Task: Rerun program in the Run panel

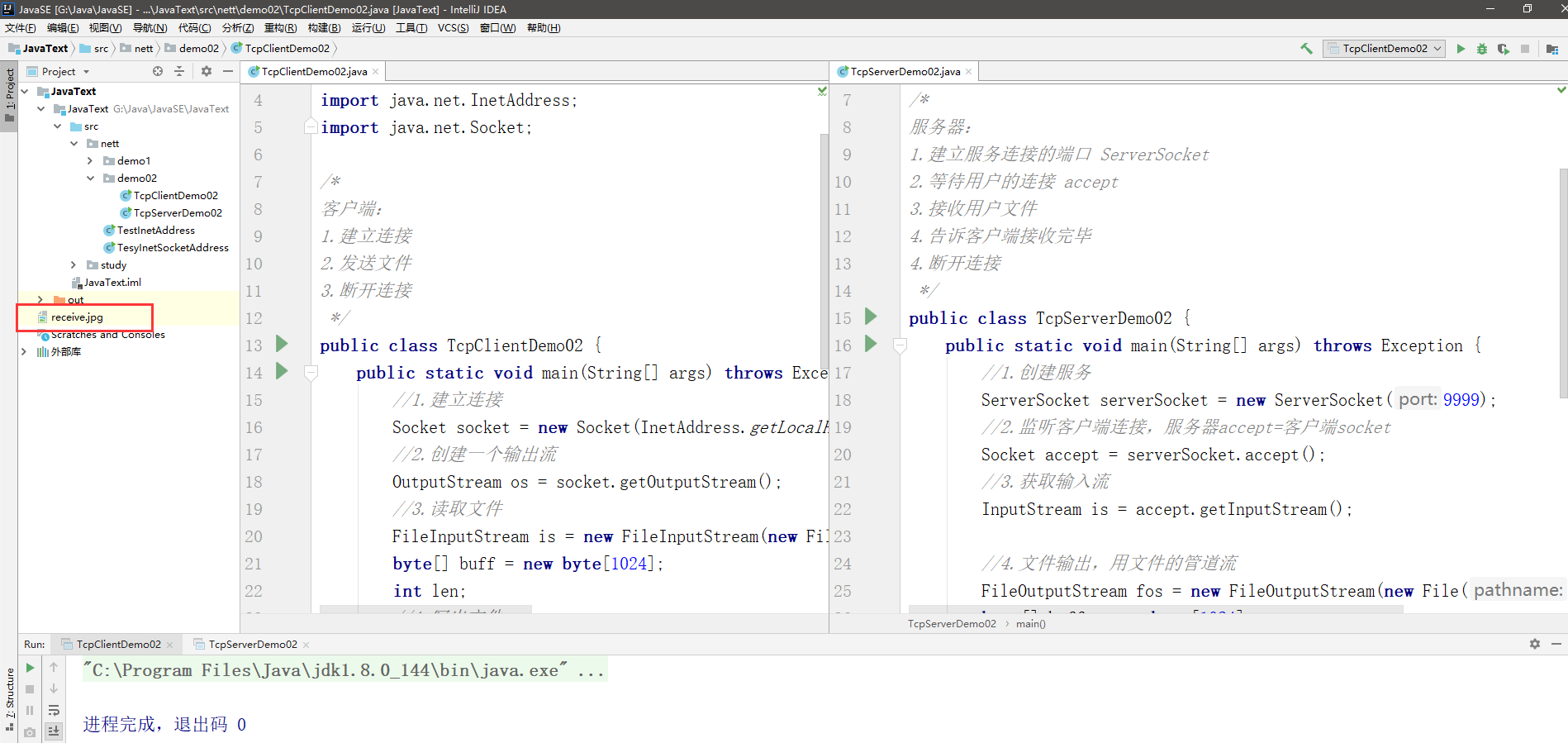Action: click(31, 668)
